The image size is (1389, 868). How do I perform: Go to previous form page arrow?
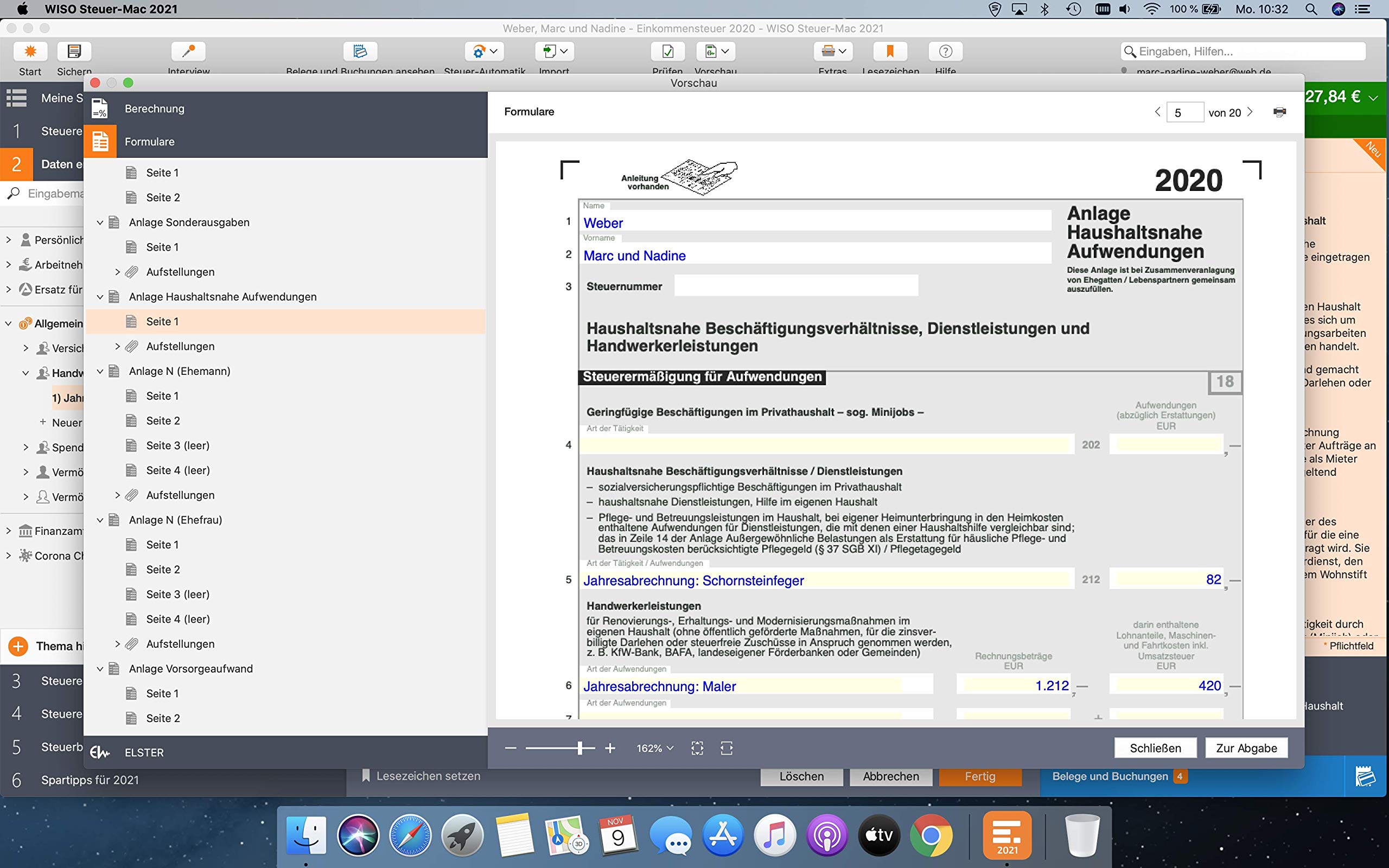coord(1157,112)
